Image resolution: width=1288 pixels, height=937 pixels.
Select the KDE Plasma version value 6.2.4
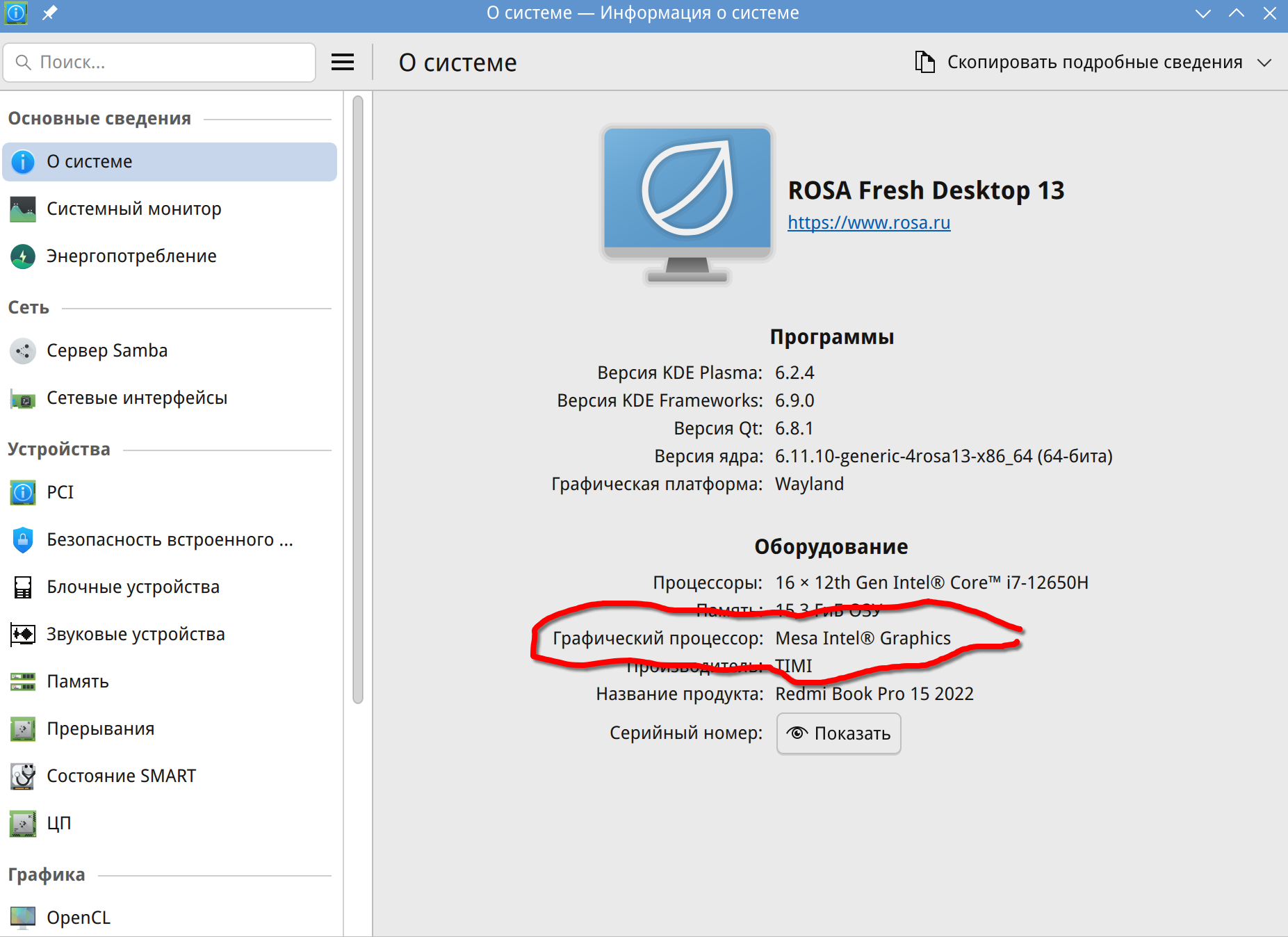pyautogui.click(x=794, y=373)
